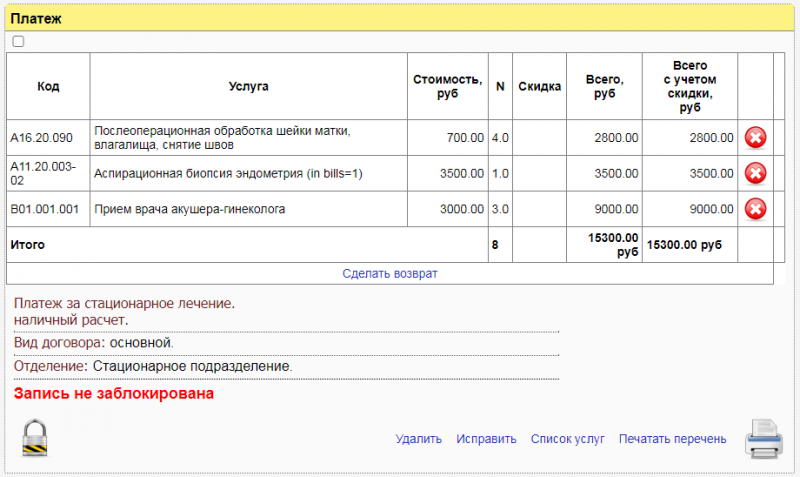Open the Сделать возврат link
800x477 pixels.
click(x=390, y=273)
